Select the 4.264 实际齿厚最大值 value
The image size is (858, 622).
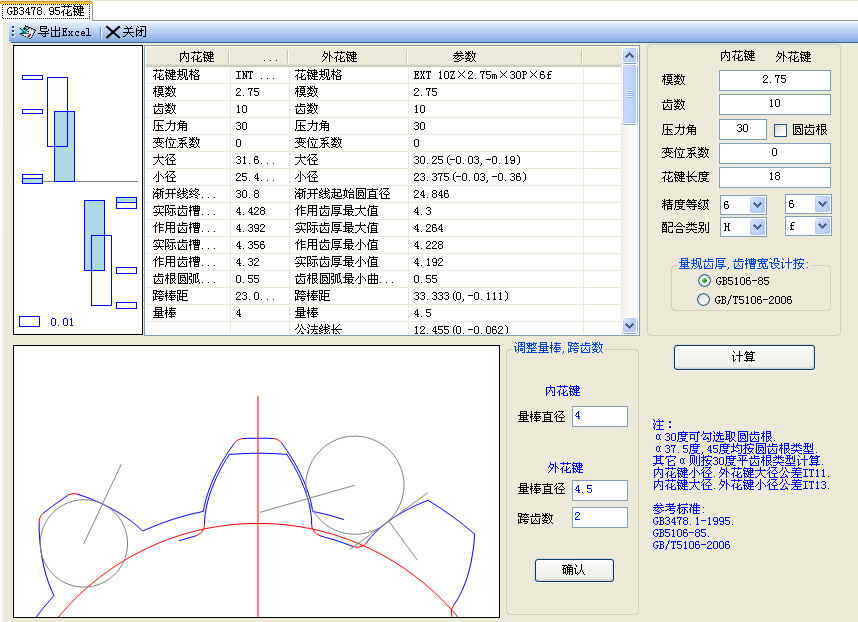pos(495,228)
